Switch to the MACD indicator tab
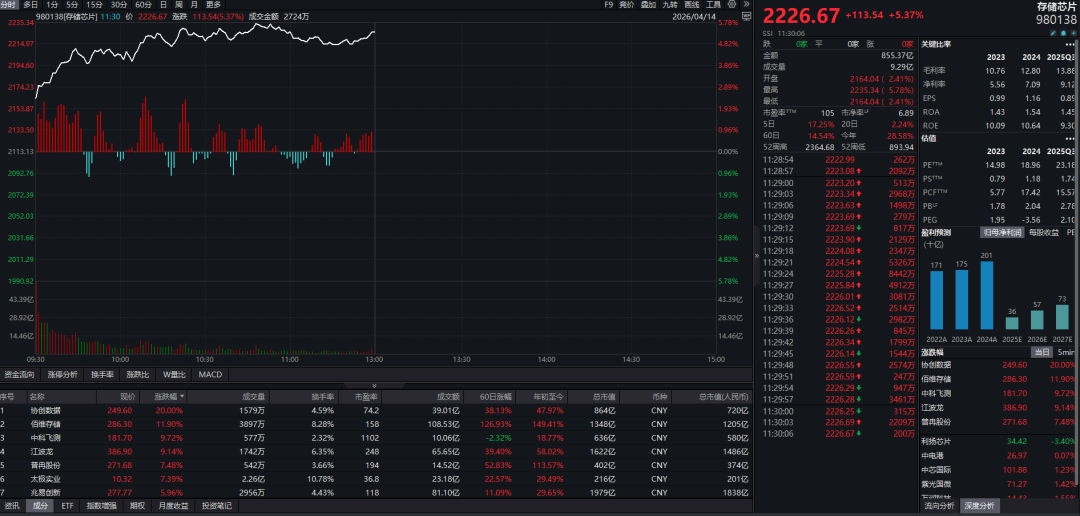Image resolution: width=1080 pixels, height=516 pixels. pyautogui.click(x=210, y=374)
